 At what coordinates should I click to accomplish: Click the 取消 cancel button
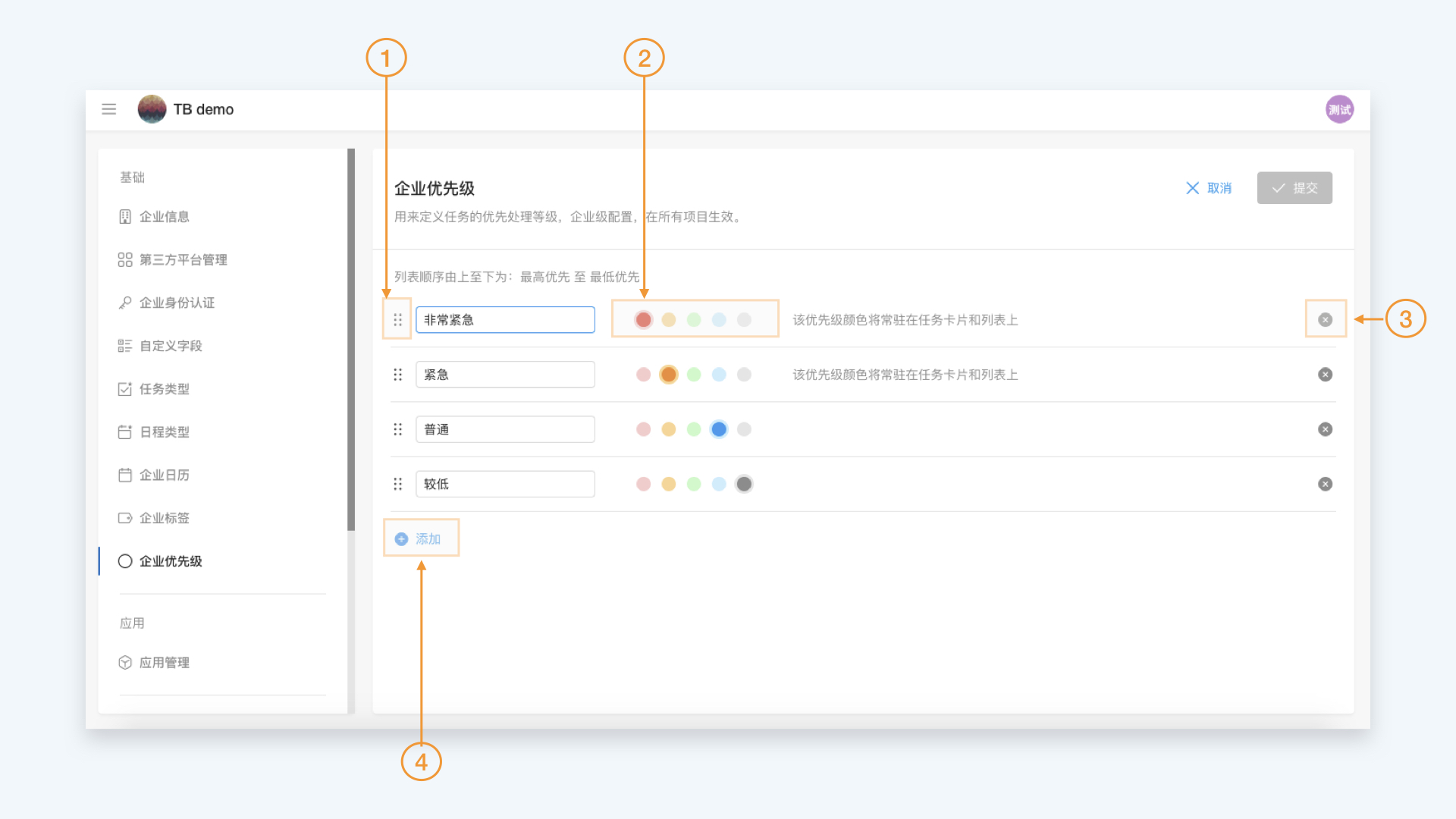click(x=1209, y=188)
